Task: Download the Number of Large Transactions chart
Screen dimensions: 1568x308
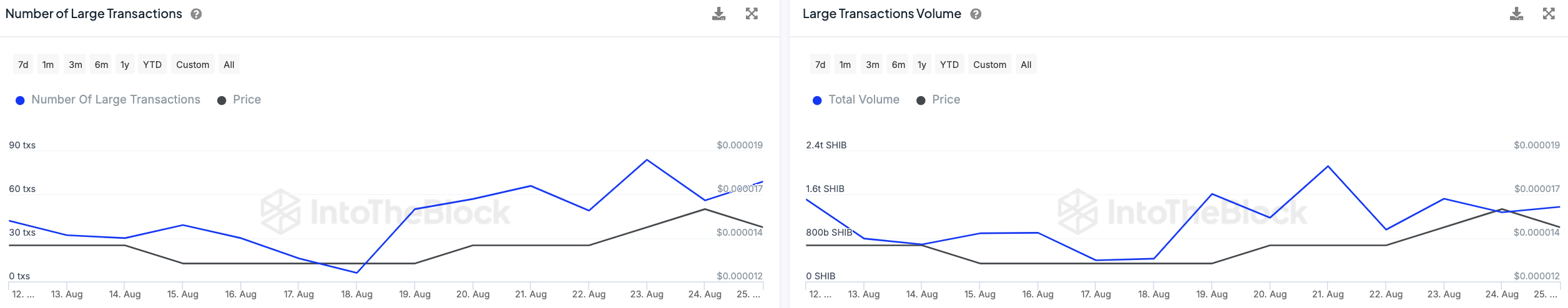Action: (x=718, y=14)
